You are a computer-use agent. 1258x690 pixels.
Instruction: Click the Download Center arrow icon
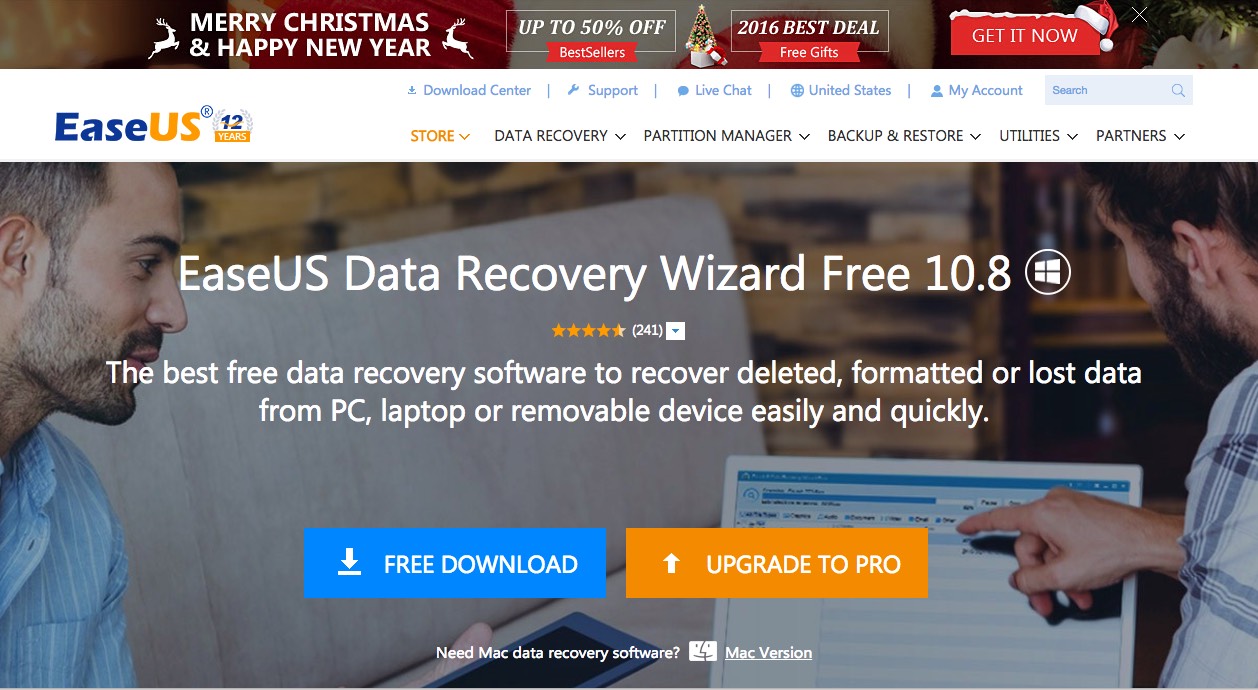click(x=412, y=90)
